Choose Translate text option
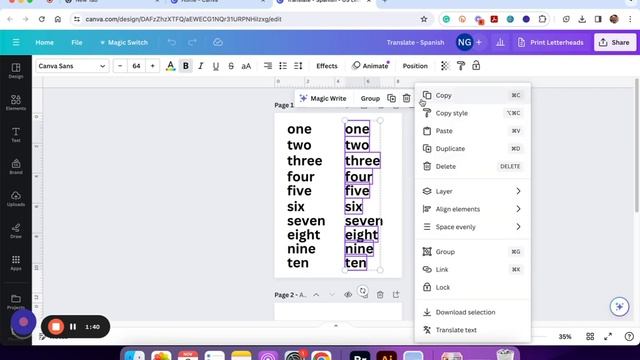This screenshot has width=640, height=360. (473, 330)
